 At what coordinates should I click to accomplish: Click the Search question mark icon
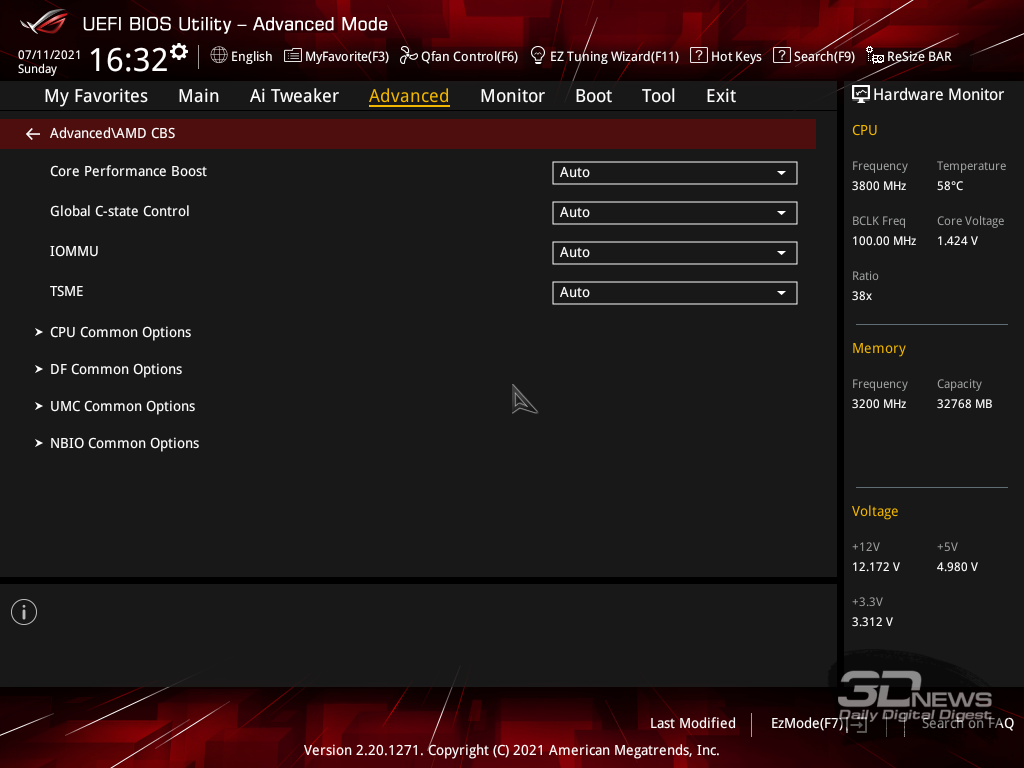click(x=781, y=56)
